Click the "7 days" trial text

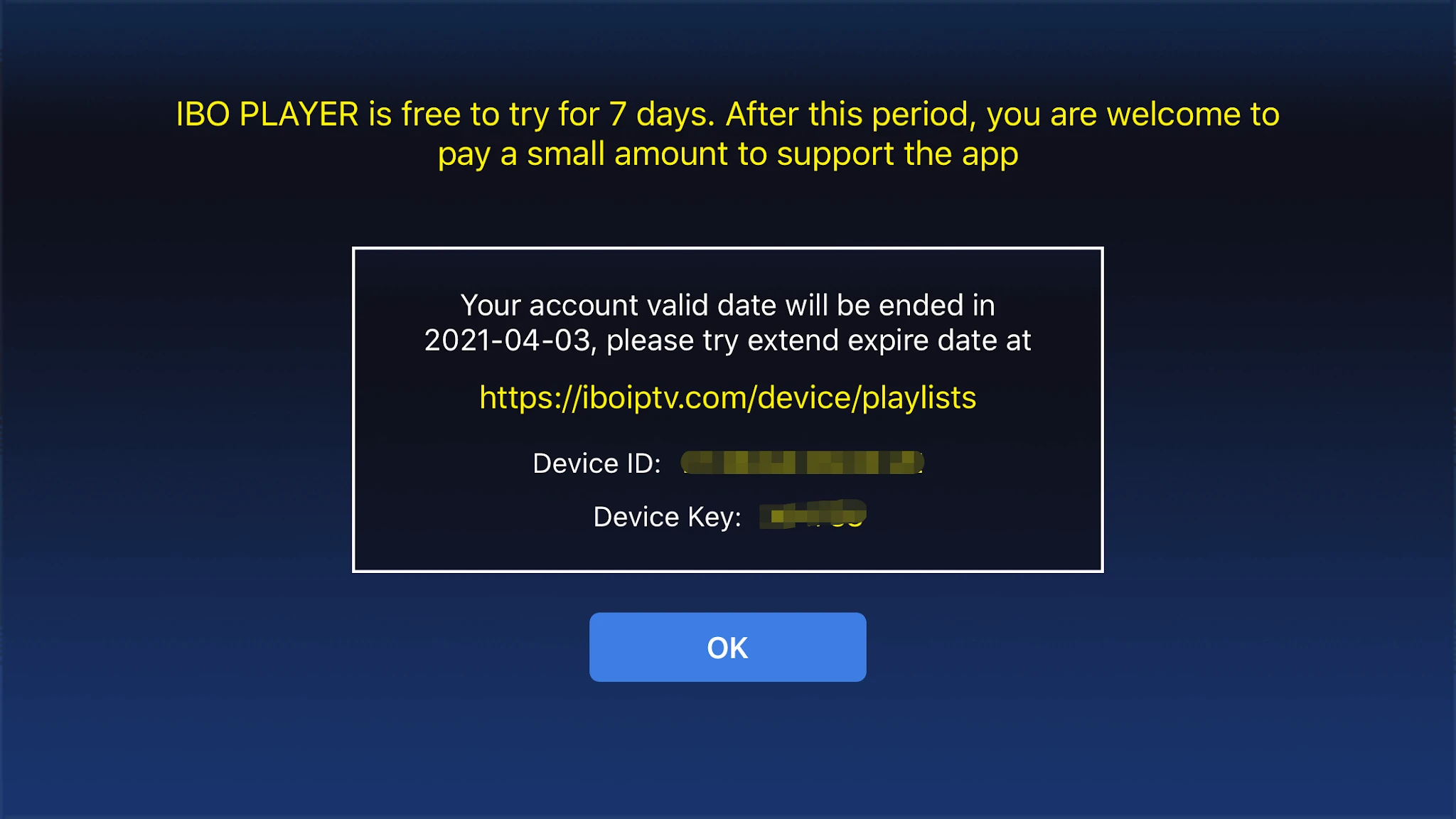[660, 116]
